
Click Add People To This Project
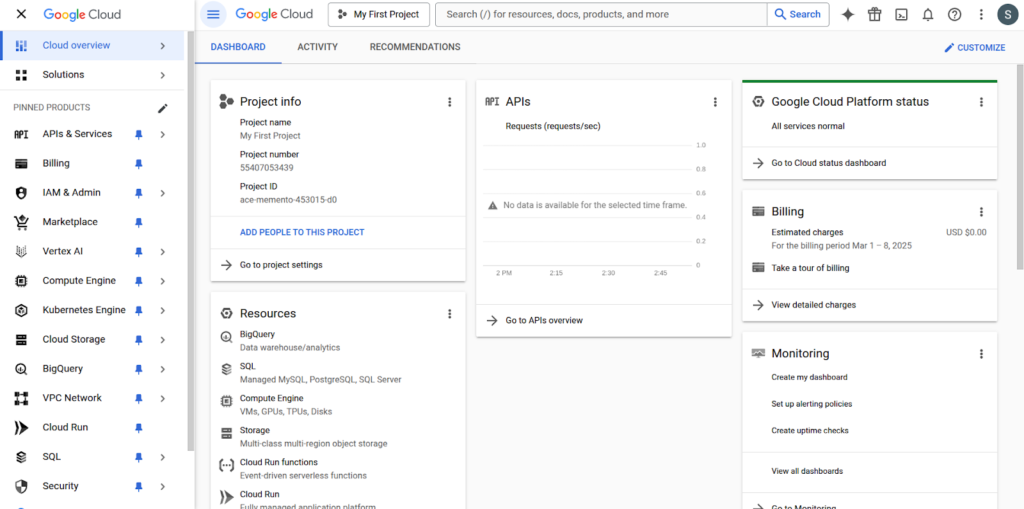[x=302, y=232]
